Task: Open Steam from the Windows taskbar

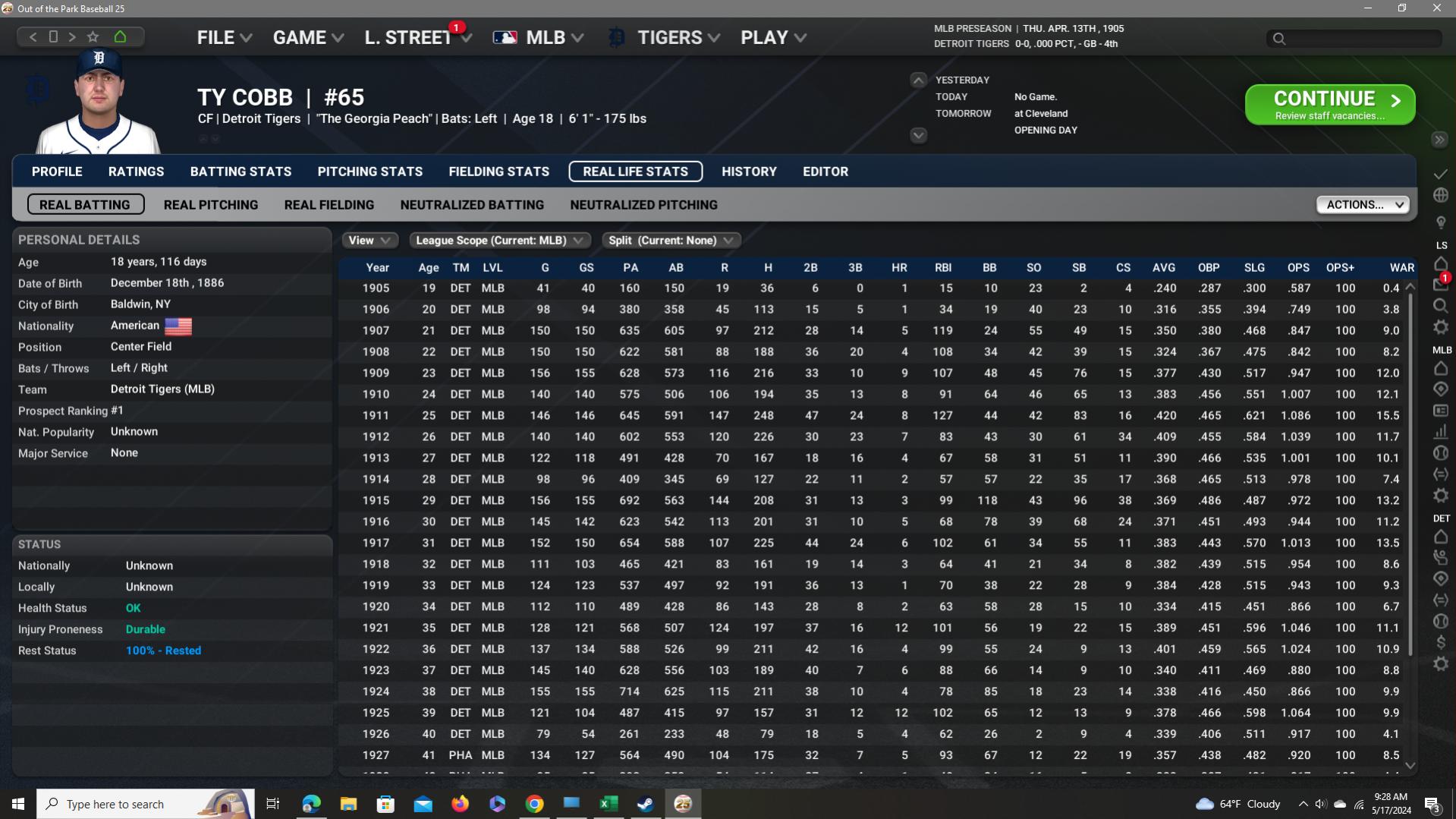Action: (x=646, y=804)
